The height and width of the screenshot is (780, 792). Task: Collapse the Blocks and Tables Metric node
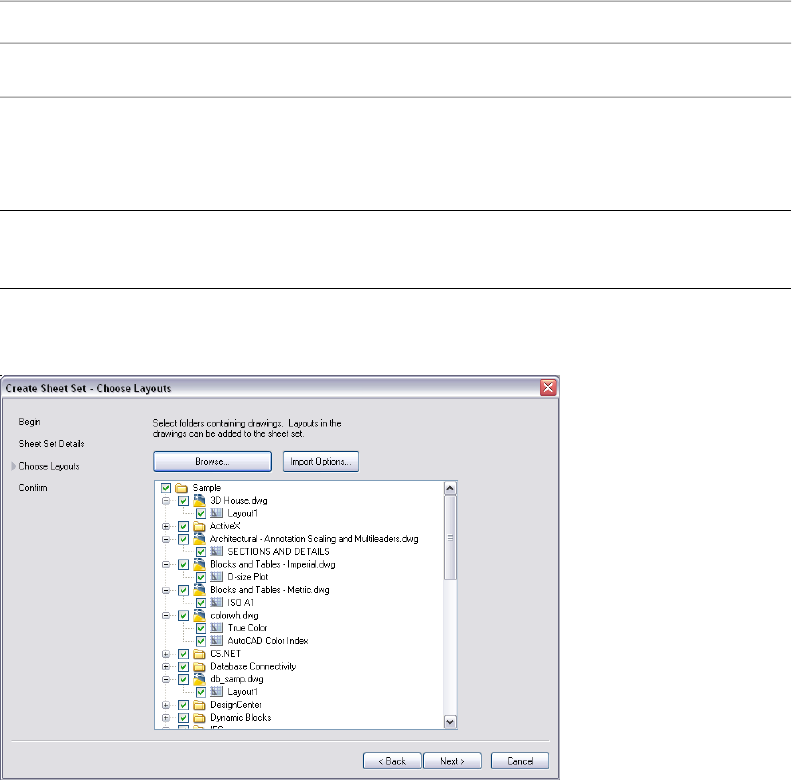pyautogui.click(x=166, y=590)
